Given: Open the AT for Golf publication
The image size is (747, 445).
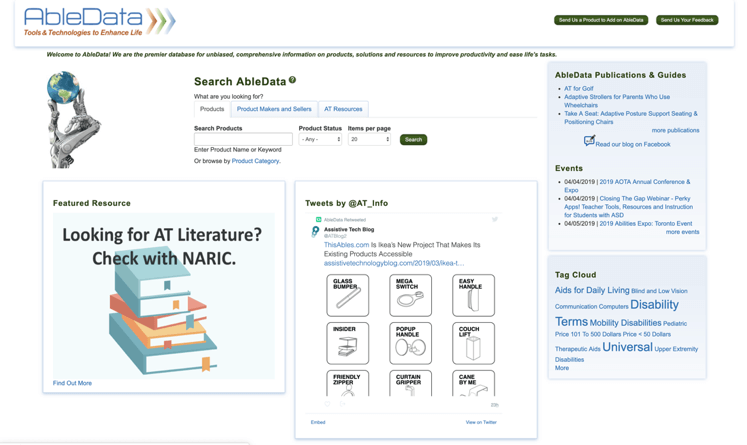Looking at the screenshot, I should click(579, 89).
